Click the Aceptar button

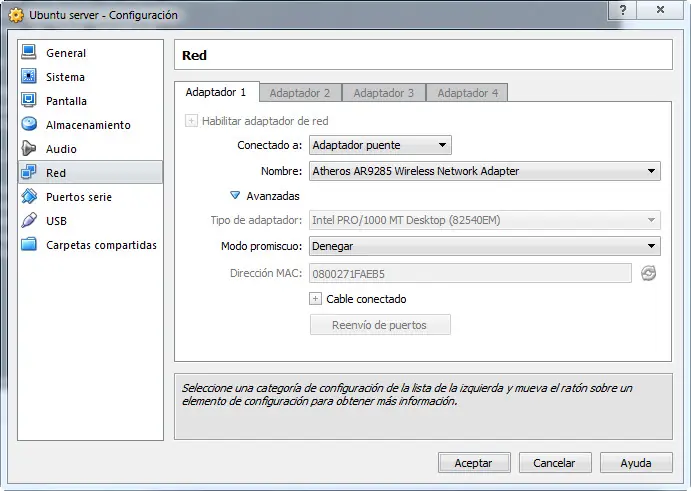pyautogui.click(x=474, y=463)
